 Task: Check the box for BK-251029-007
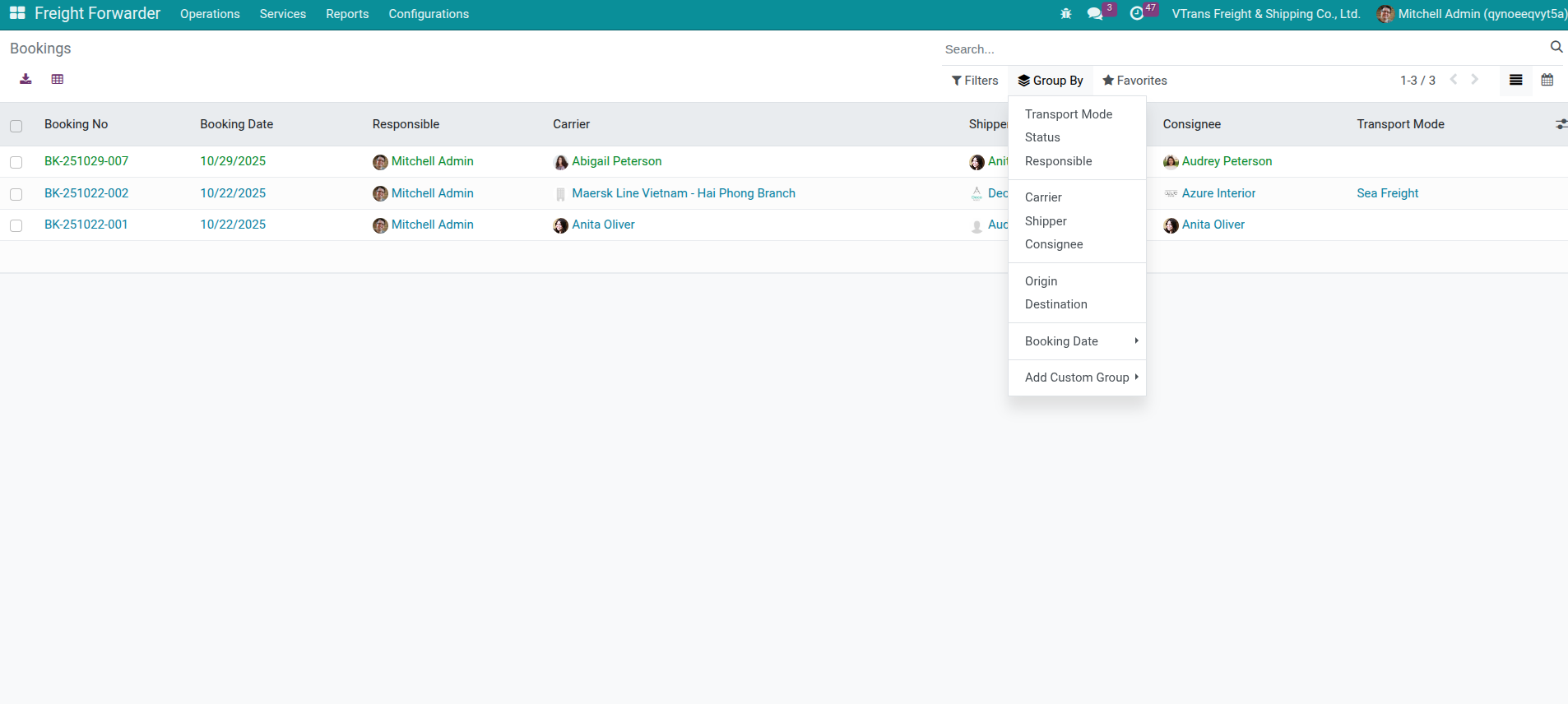(16, 163)
